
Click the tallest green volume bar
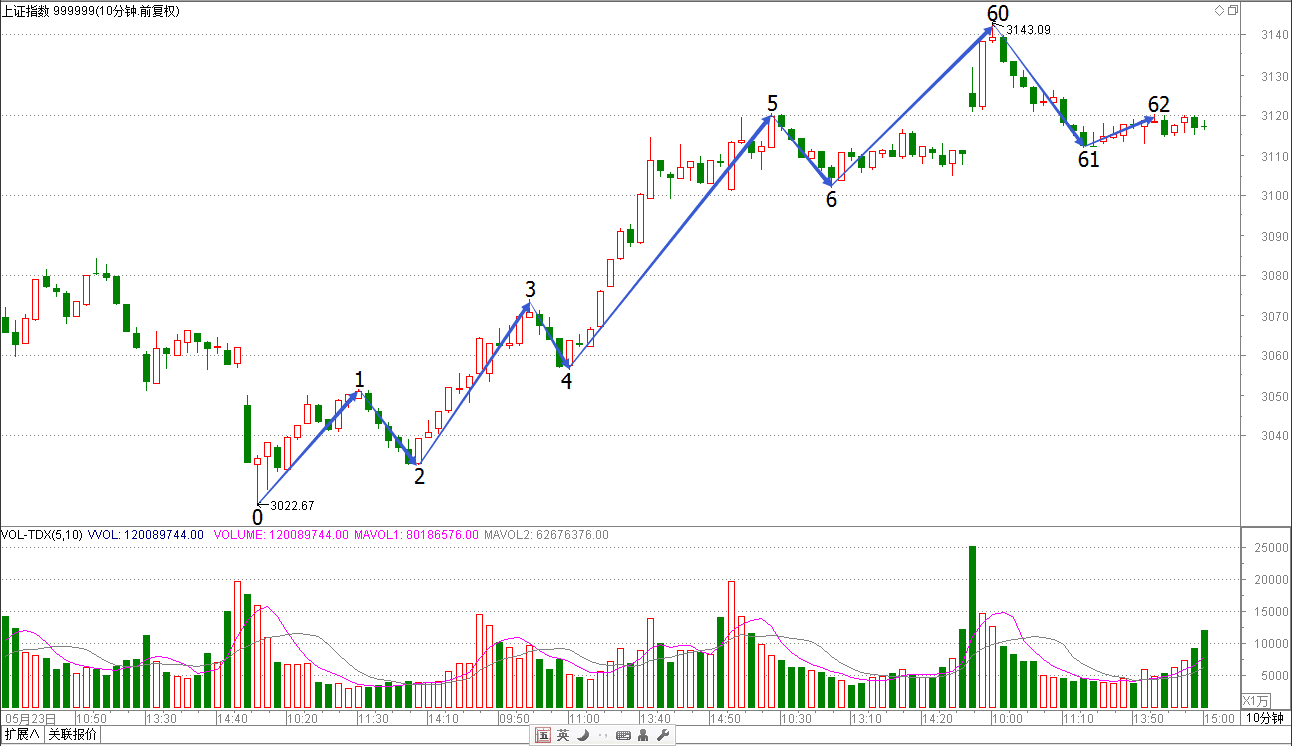[x=972, y=628]
